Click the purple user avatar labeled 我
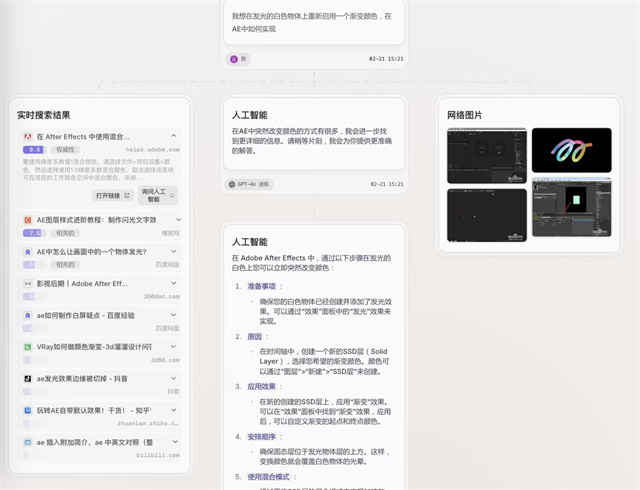The height and width of the screenshot is (490, 640). point(234,59)
